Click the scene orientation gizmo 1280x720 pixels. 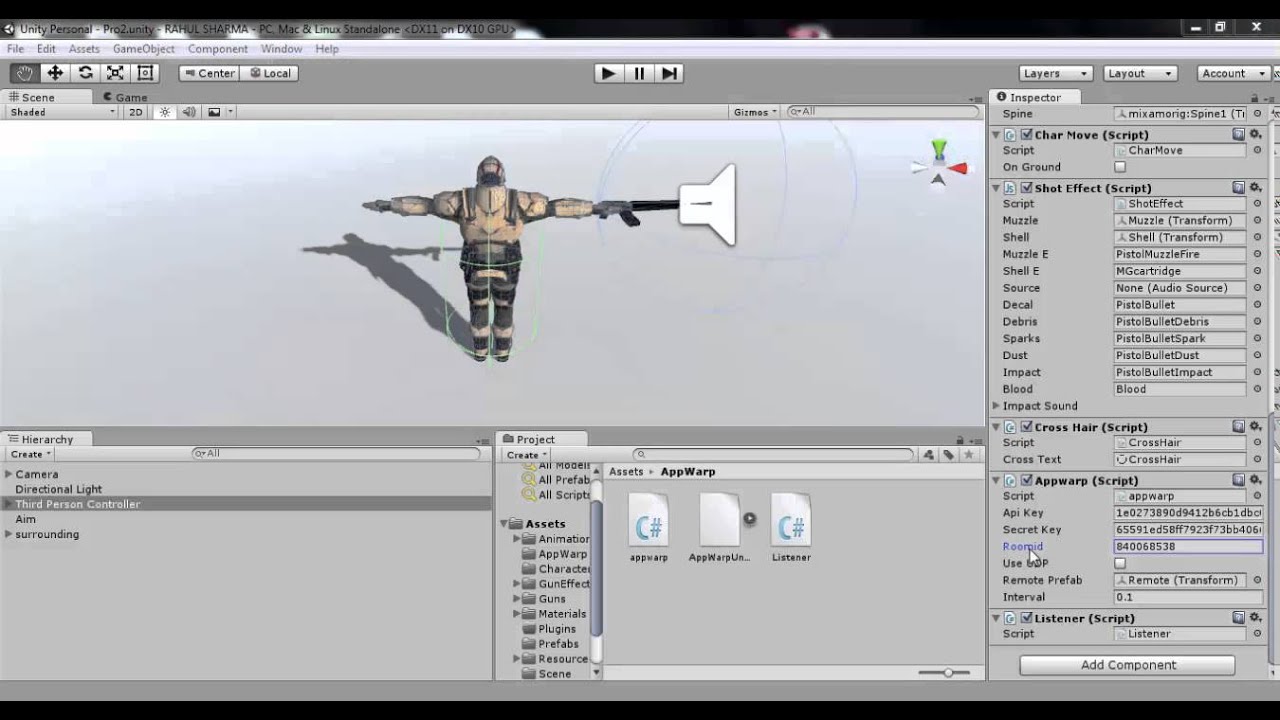(939, 165)
